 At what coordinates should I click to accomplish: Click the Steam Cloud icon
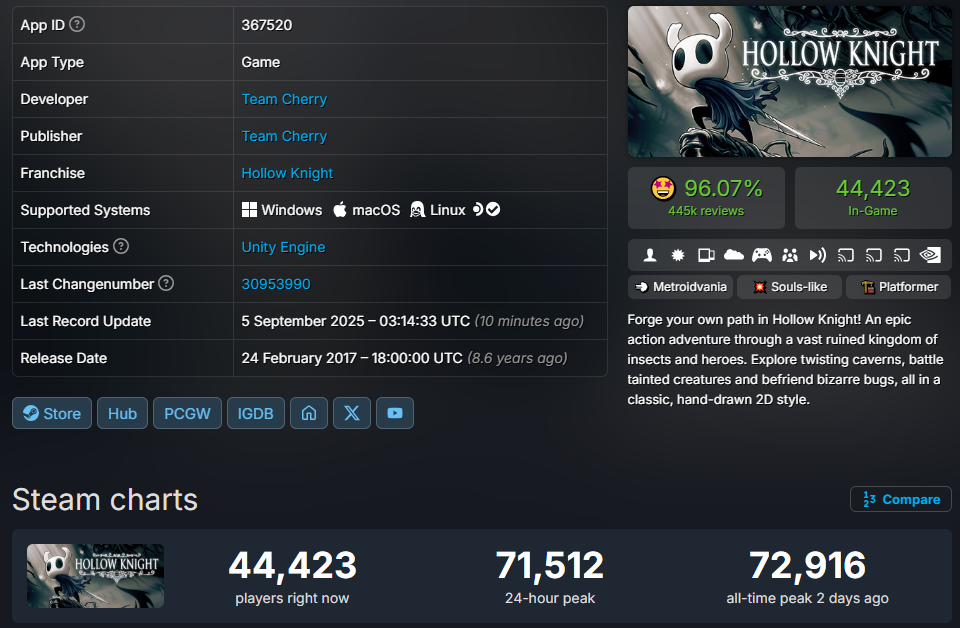point(733,255)
